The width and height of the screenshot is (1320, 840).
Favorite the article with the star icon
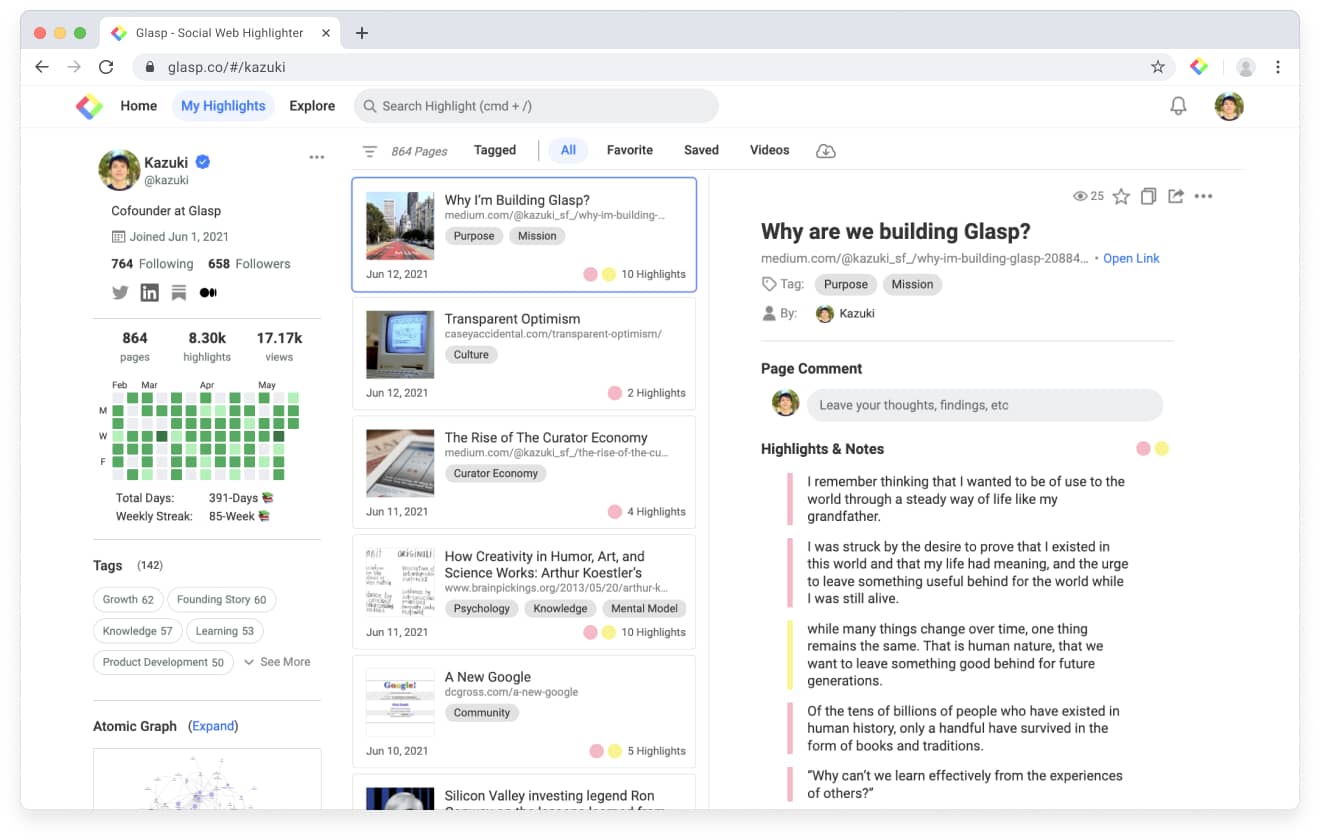(1122, 196)
